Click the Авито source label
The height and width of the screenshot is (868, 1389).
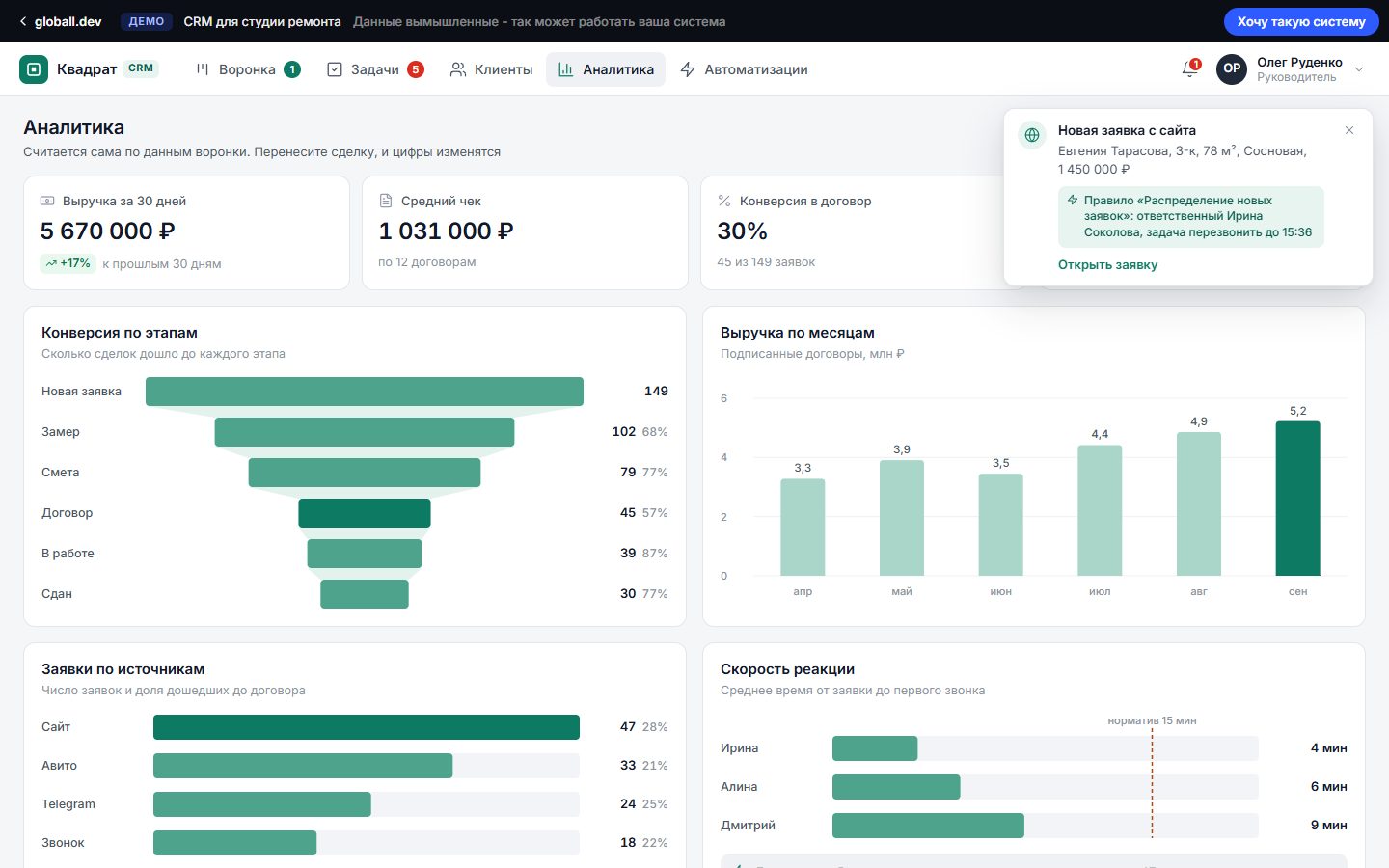pyautogui.click(x=59, y=766)
